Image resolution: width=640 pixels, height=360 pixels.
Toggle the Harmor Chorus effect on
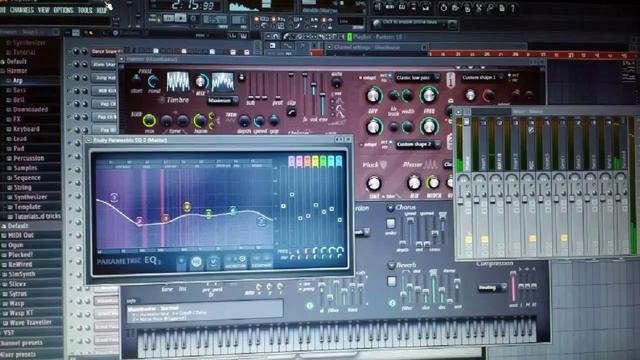(x=390, y=208)
